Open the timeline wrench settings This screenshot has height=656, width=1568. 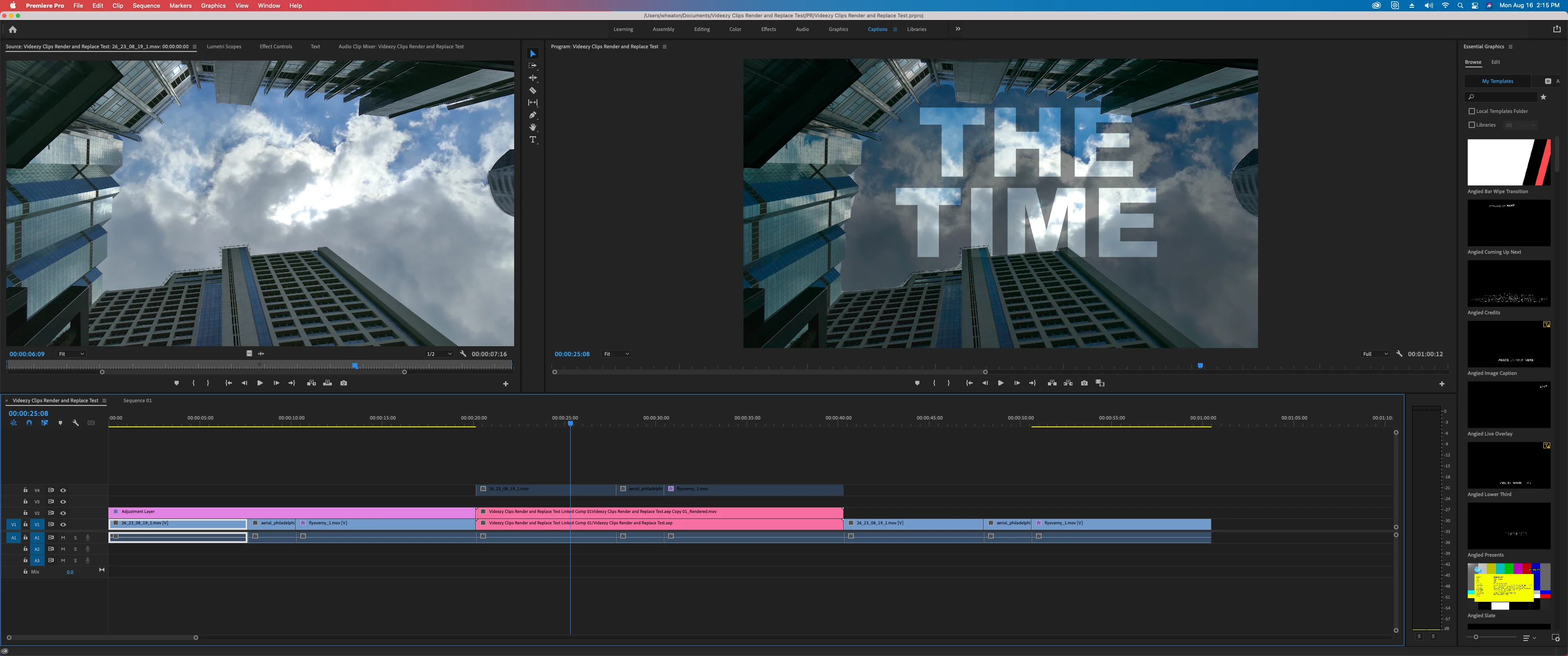[76, 422]
